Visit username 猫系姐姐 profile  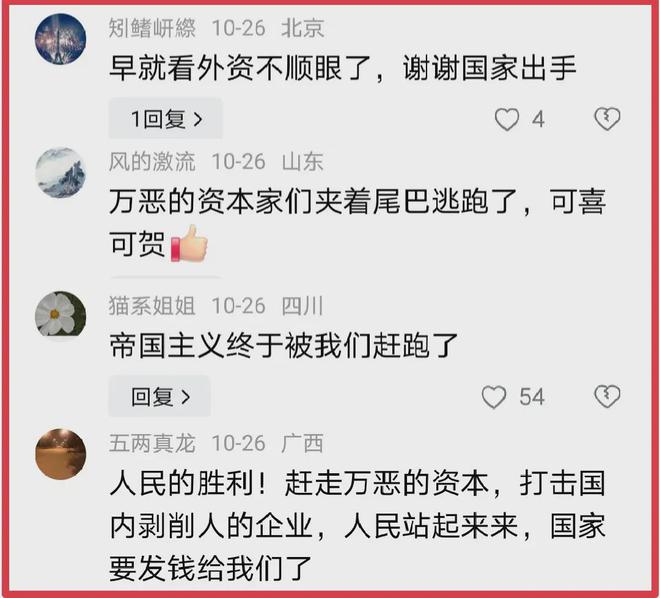pyautogui.click(x=152, y=306)
